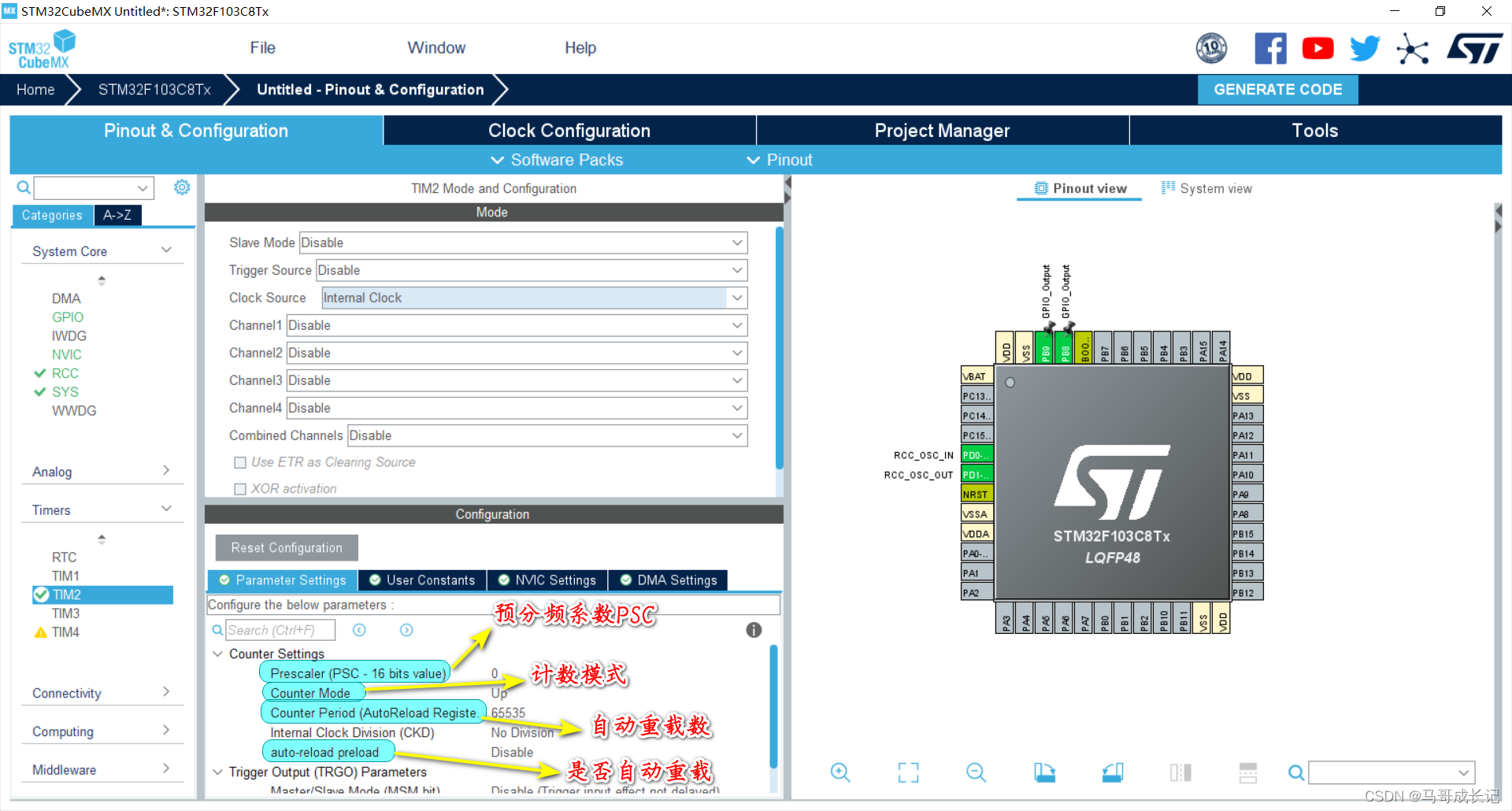1512x811 pixels.
Task: Switch to the Clock Configuration tab
Action: pos(569,131)
